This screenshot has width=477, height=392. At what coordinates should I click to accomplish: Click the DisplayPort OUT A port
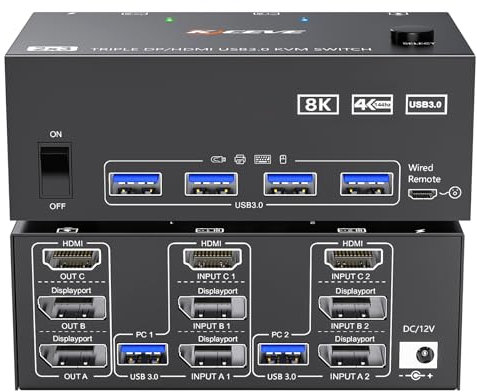(x=73, y=356)
